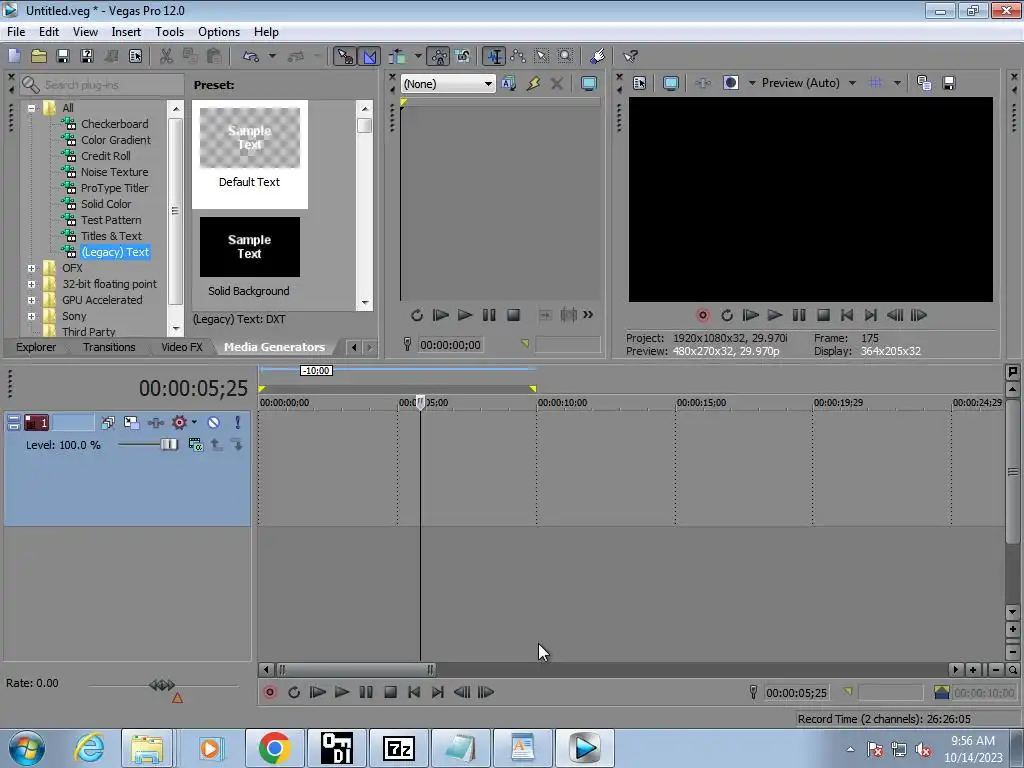Click the What's This help icon
Screen dimensions: 1024x768
coord(630,56)
